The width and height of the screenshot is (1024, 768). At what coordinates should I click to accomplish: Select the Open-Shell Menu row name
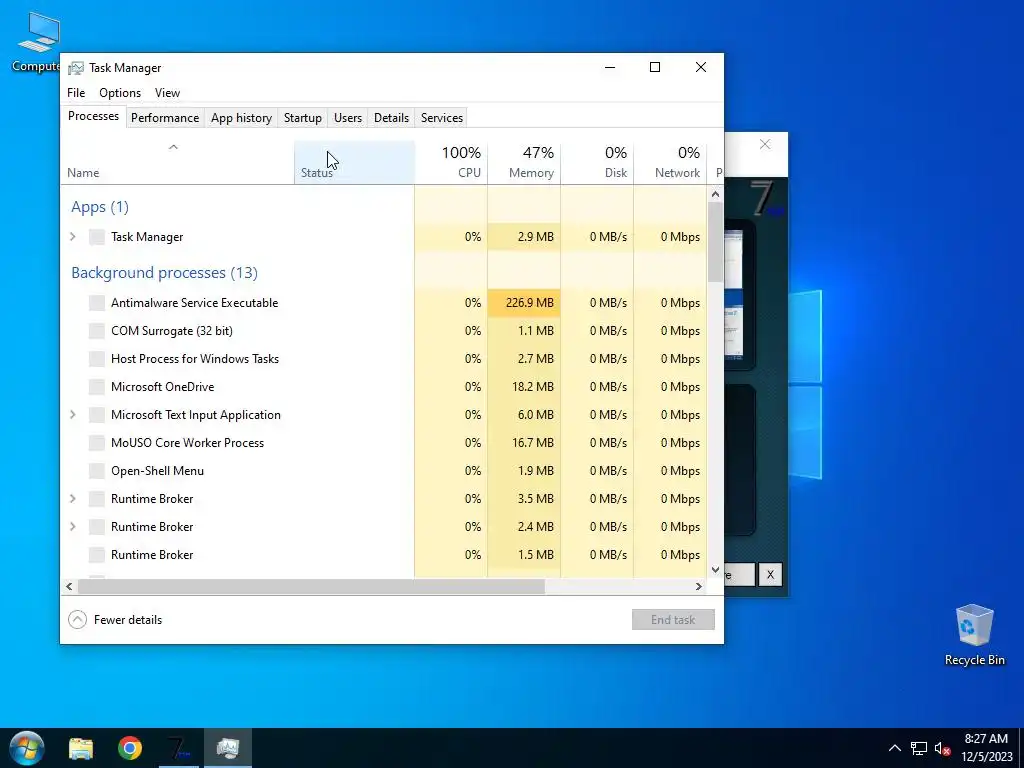pyautogui.click(x=157, y=471)
